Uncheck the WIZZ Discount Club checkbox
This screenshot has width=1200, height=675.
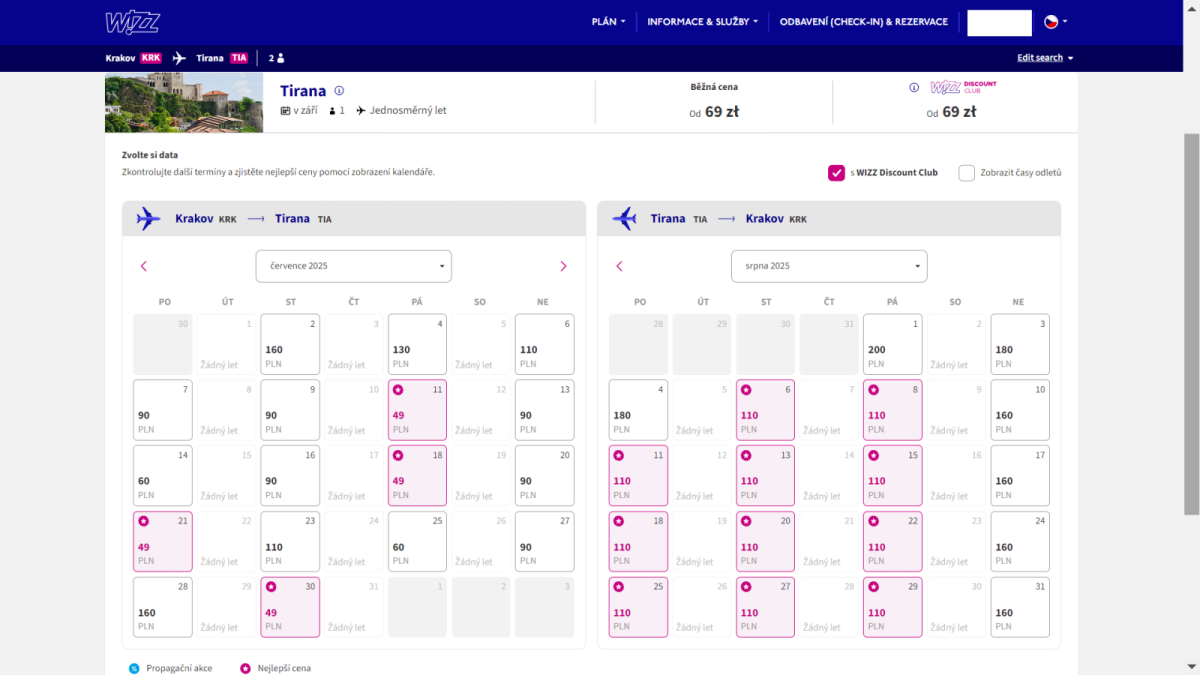point(837,173)
